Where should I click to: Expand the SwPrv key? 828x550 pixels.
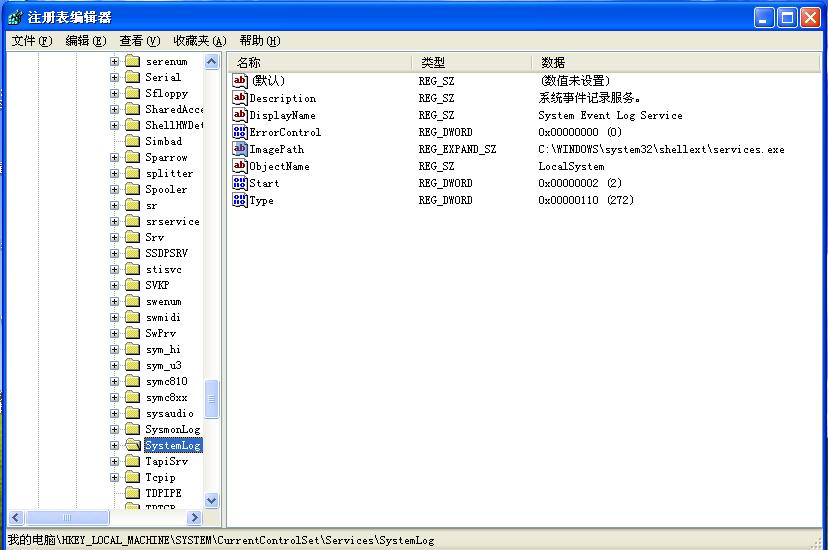pyautogui.click(x=114, y=334)
